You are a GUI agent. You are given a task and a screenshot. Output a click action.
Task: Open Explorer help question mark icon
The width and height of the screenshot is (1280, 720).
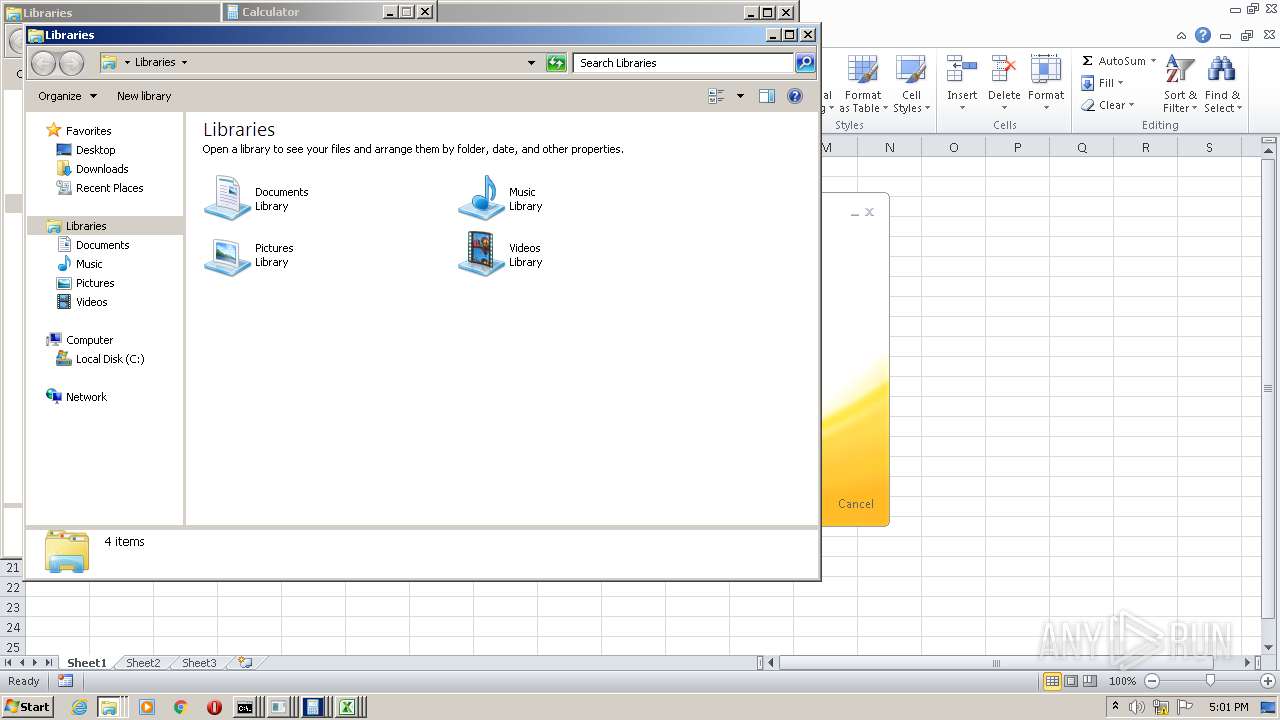795,96
